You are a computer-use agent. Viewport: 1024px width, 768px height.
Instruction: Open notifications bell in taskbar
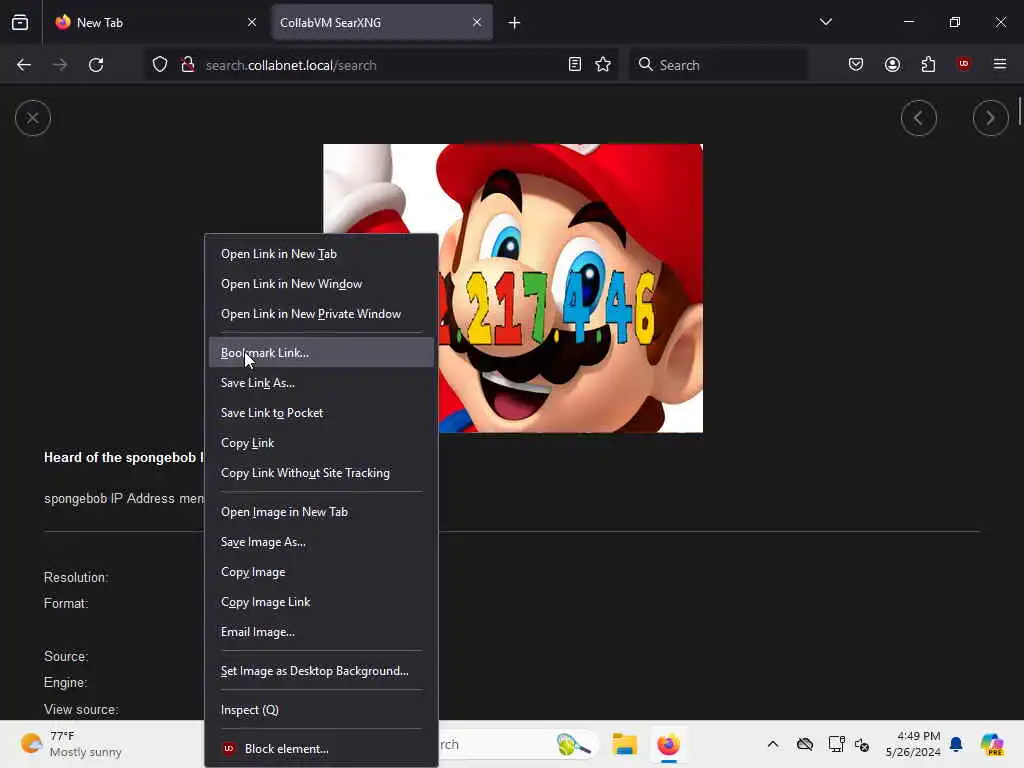click(956, 744)
